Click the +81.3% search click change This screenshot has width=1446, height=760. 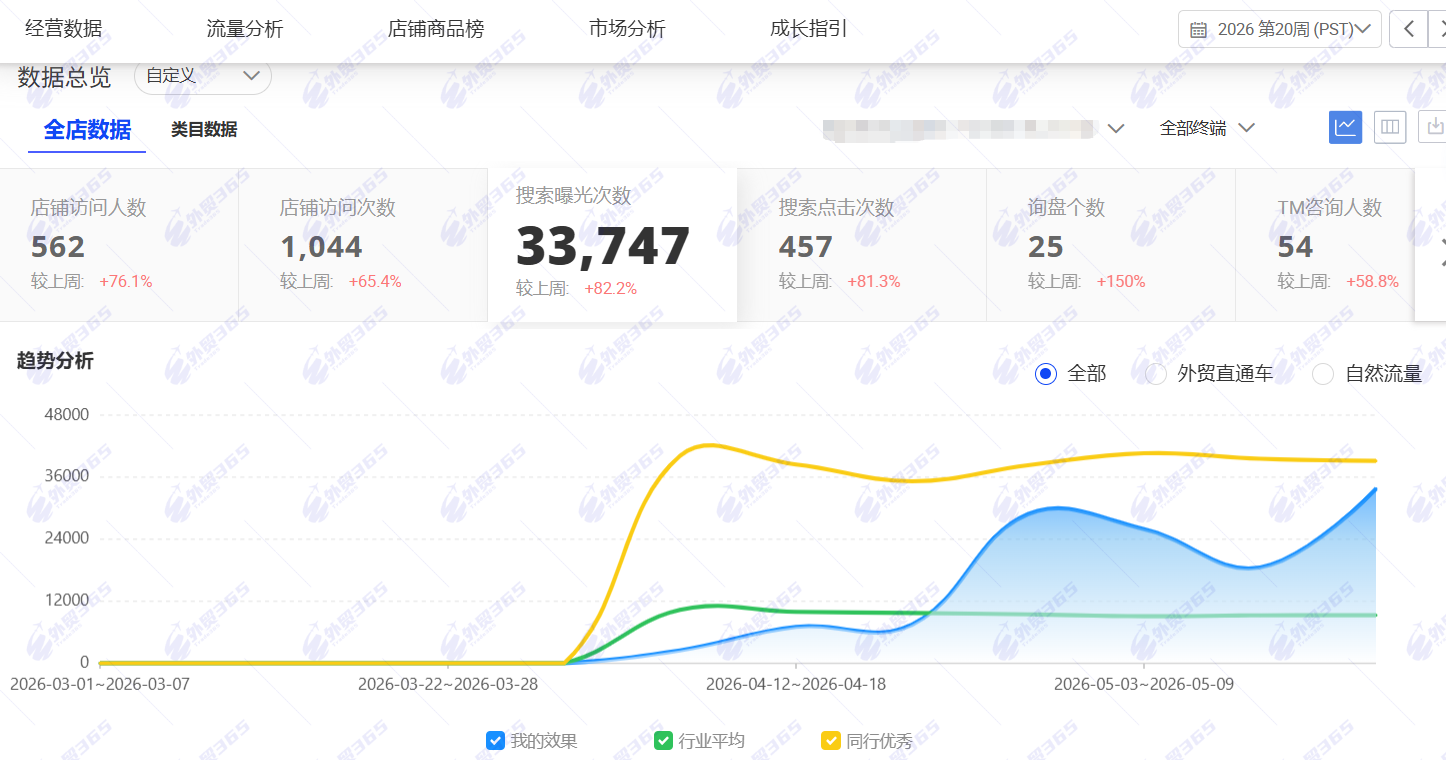pos(874,282)
